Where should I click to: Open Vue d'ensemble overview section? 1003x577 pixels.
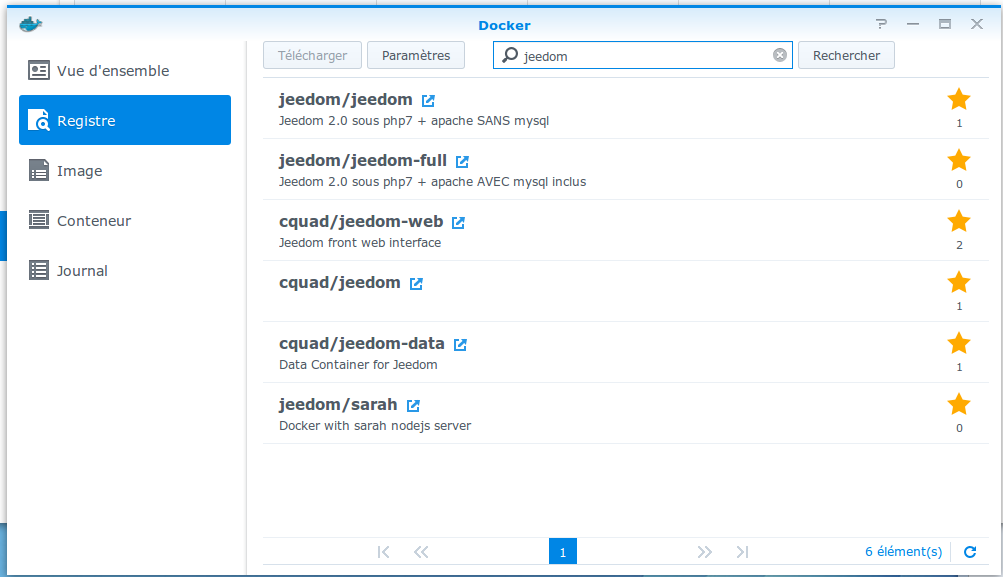pyautogui.click(x=125, y=70)
